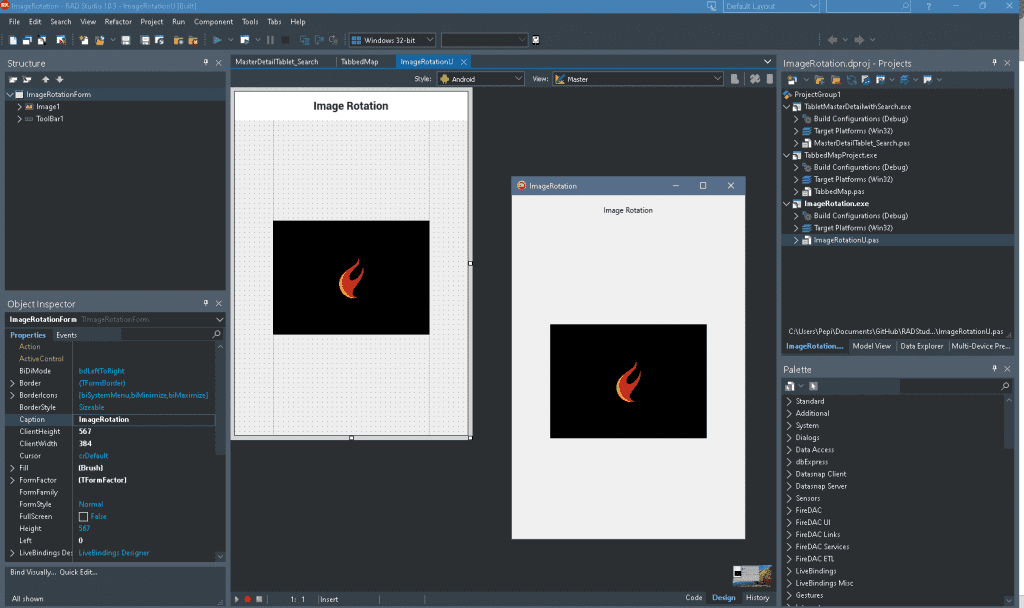
Task: Click Remove File from Project icon
Action: coord(193,40)
